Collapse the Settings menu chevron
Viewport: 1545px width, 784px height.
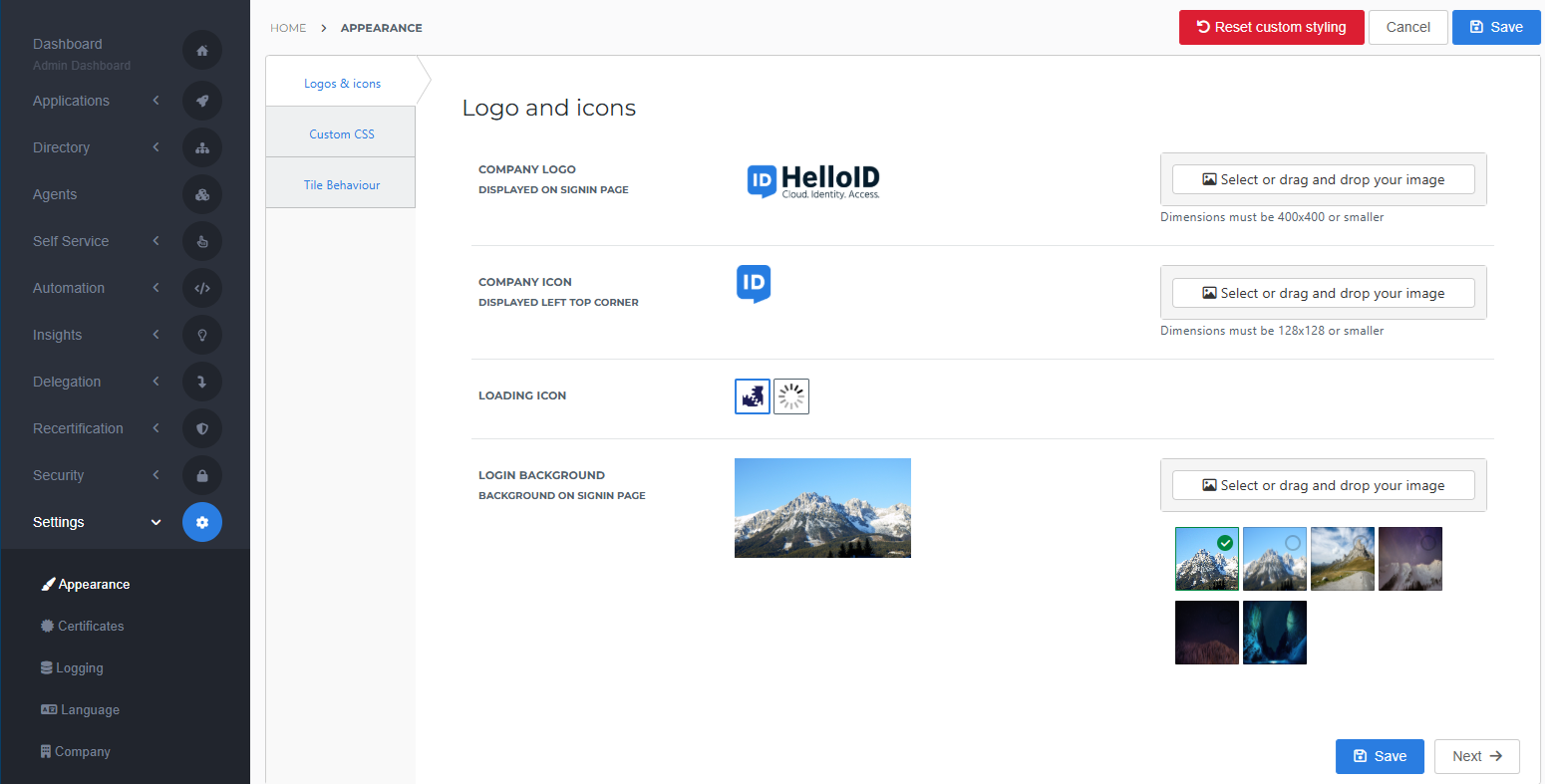click(155, 522)
